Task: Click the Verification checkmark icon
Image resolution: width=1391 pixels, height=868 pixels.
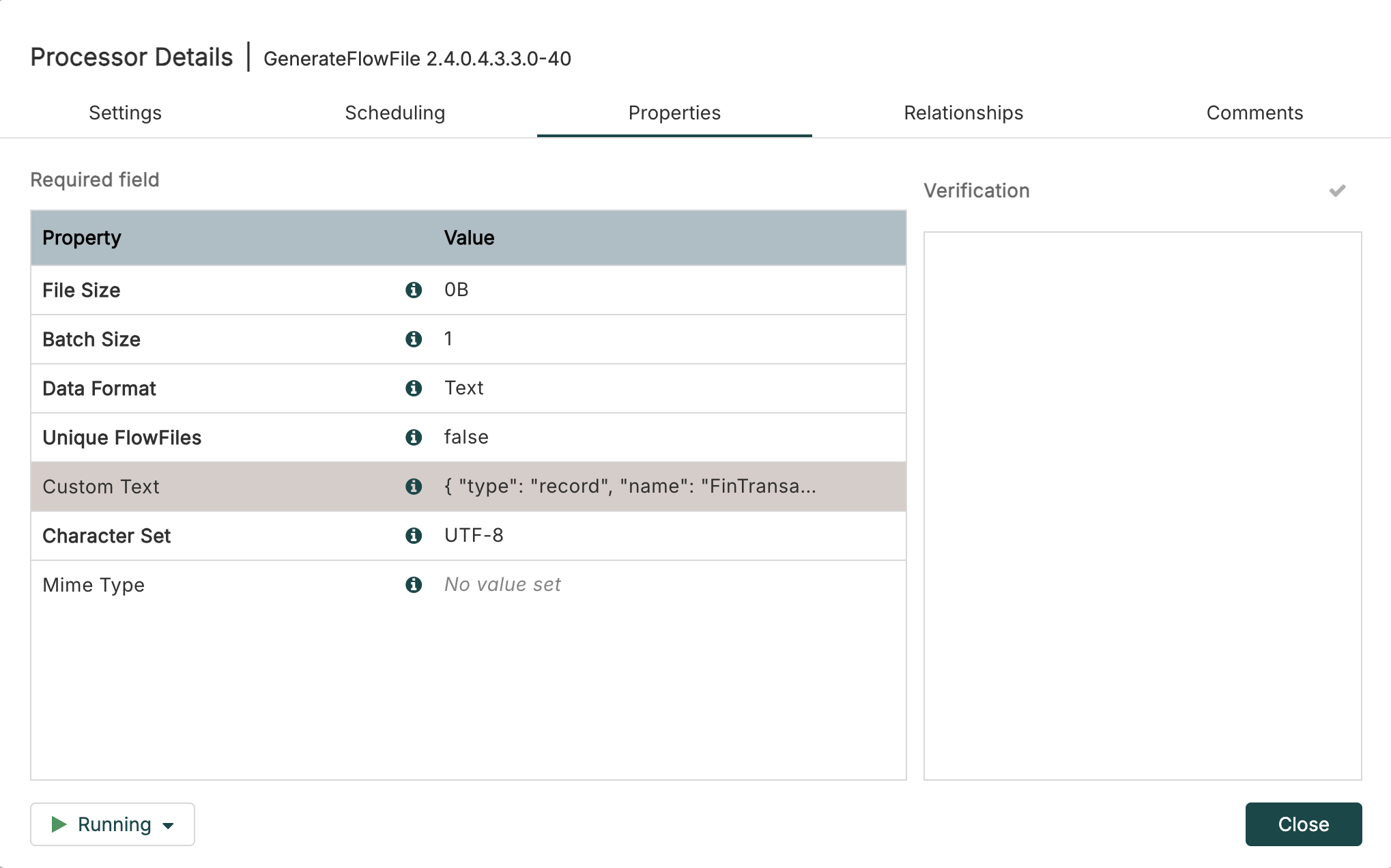Action: click(x=1336, y=190)
